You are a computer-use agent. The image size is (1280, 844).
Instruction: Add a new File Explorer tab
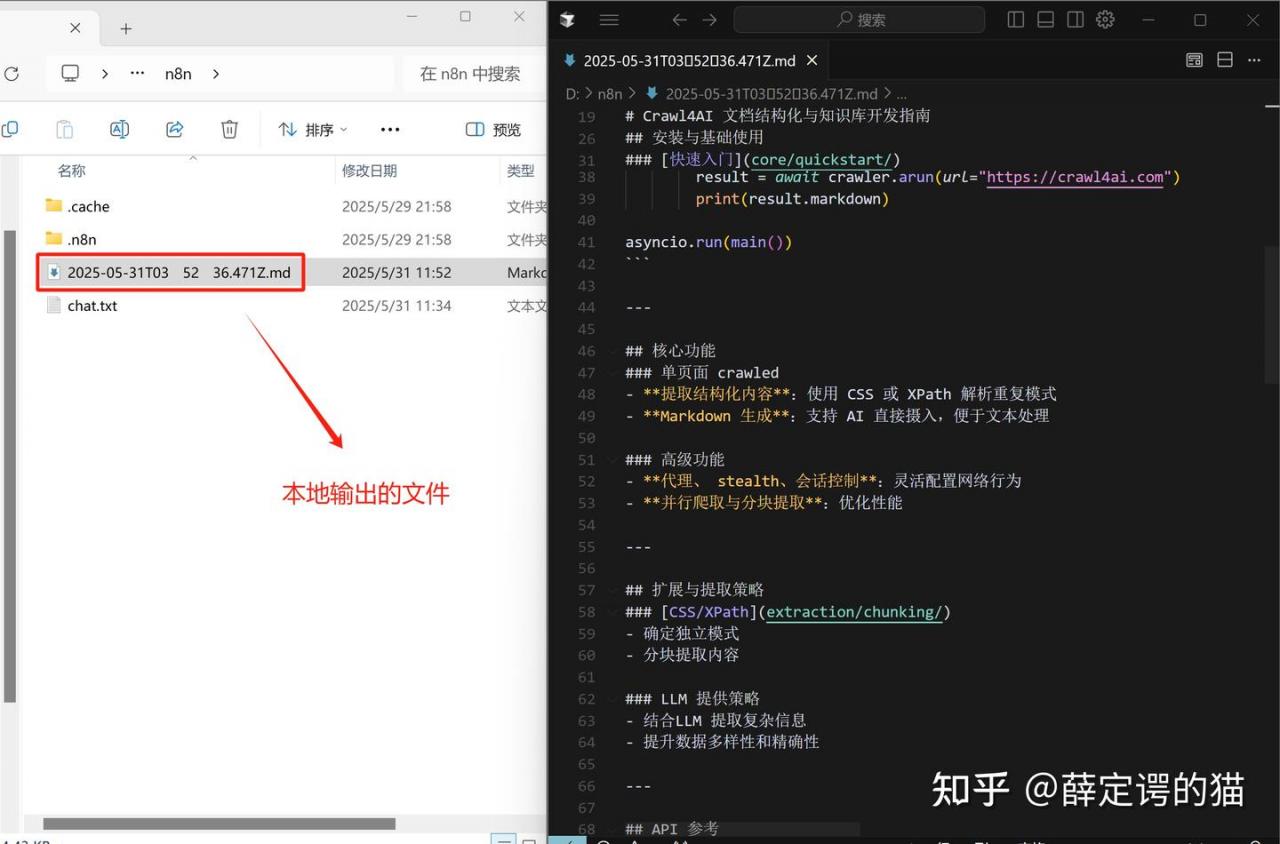tap(126, 29)
